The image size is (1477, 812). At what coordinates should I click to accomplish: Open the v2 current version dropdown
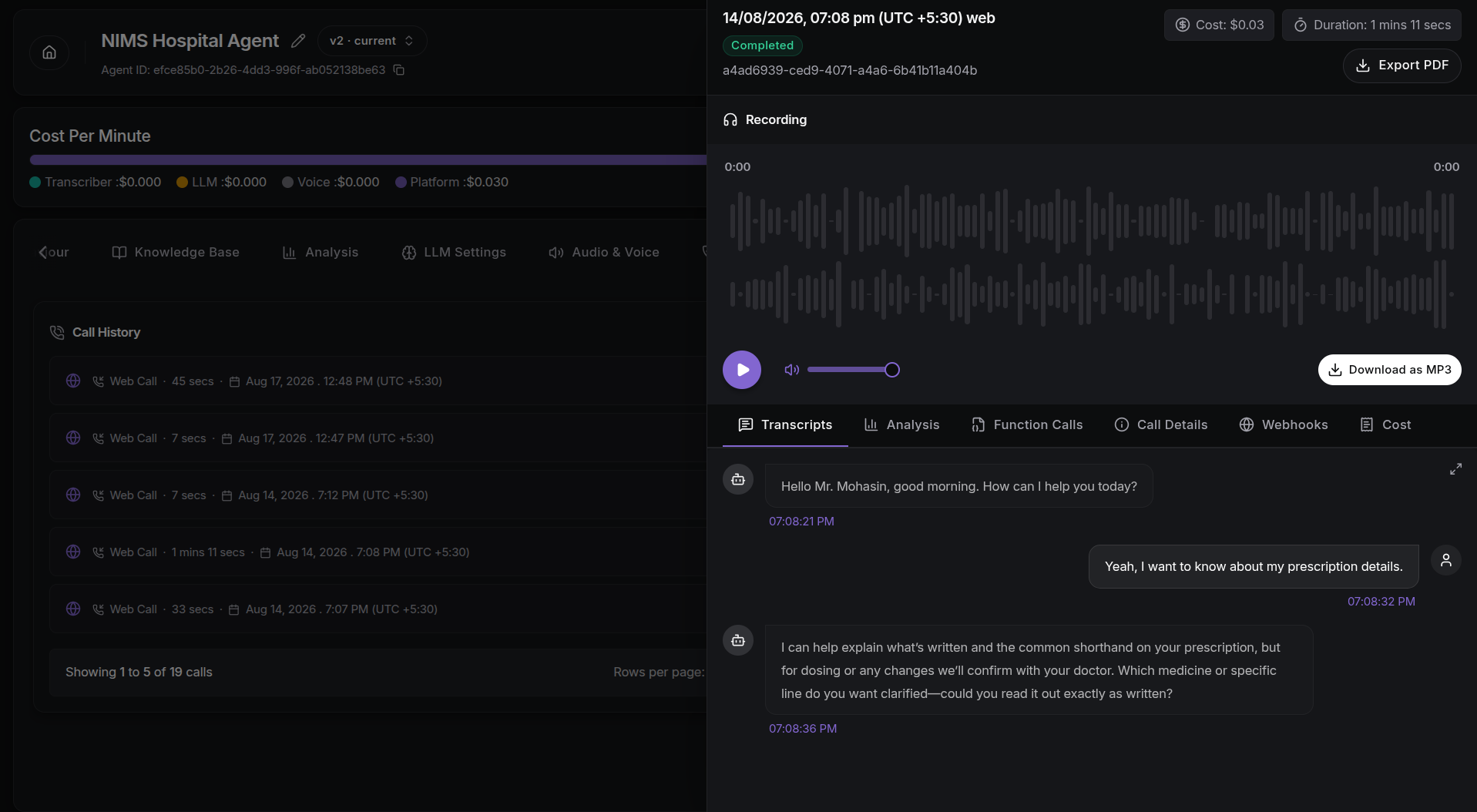372,41
